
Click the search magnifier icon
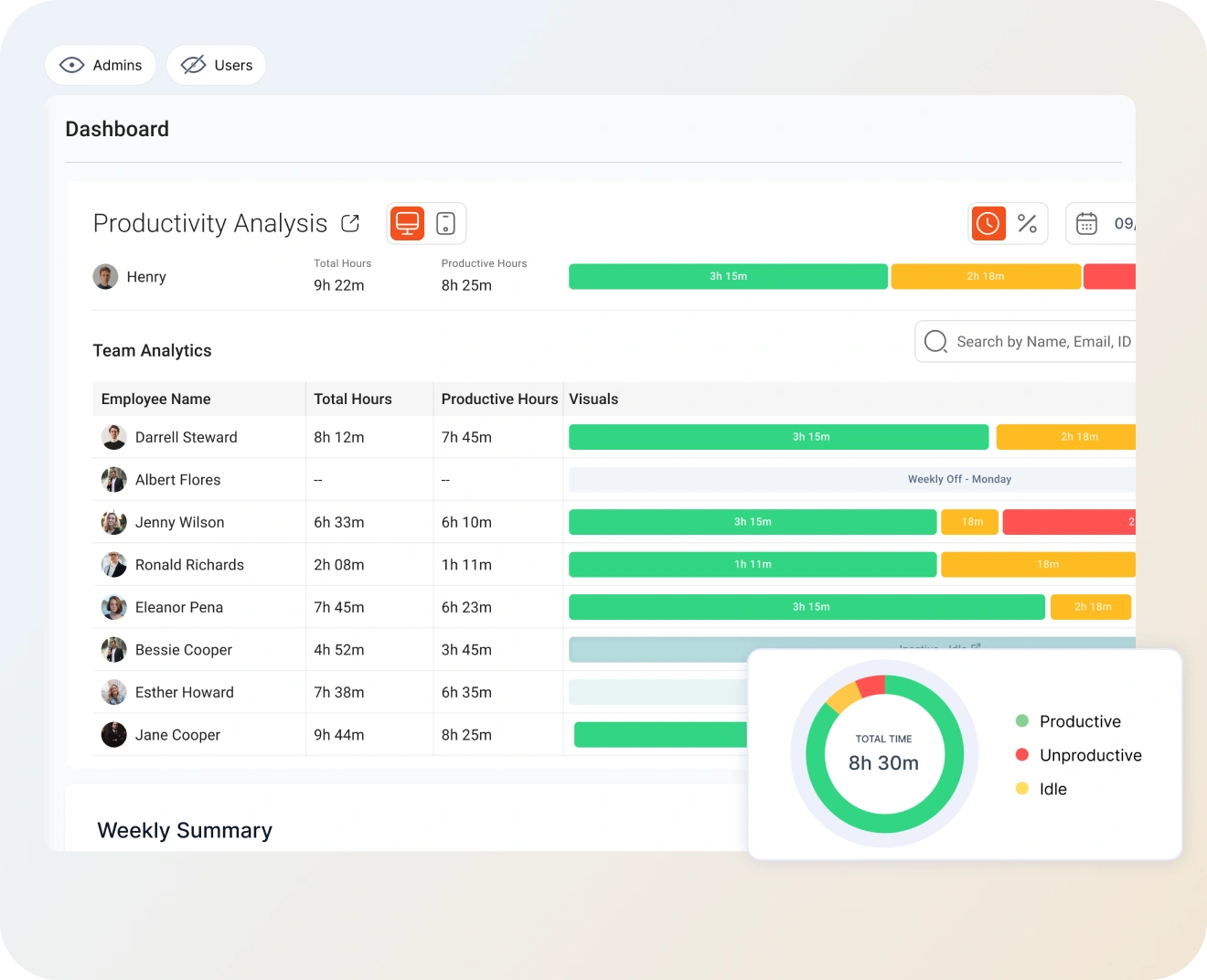(935, 341)
